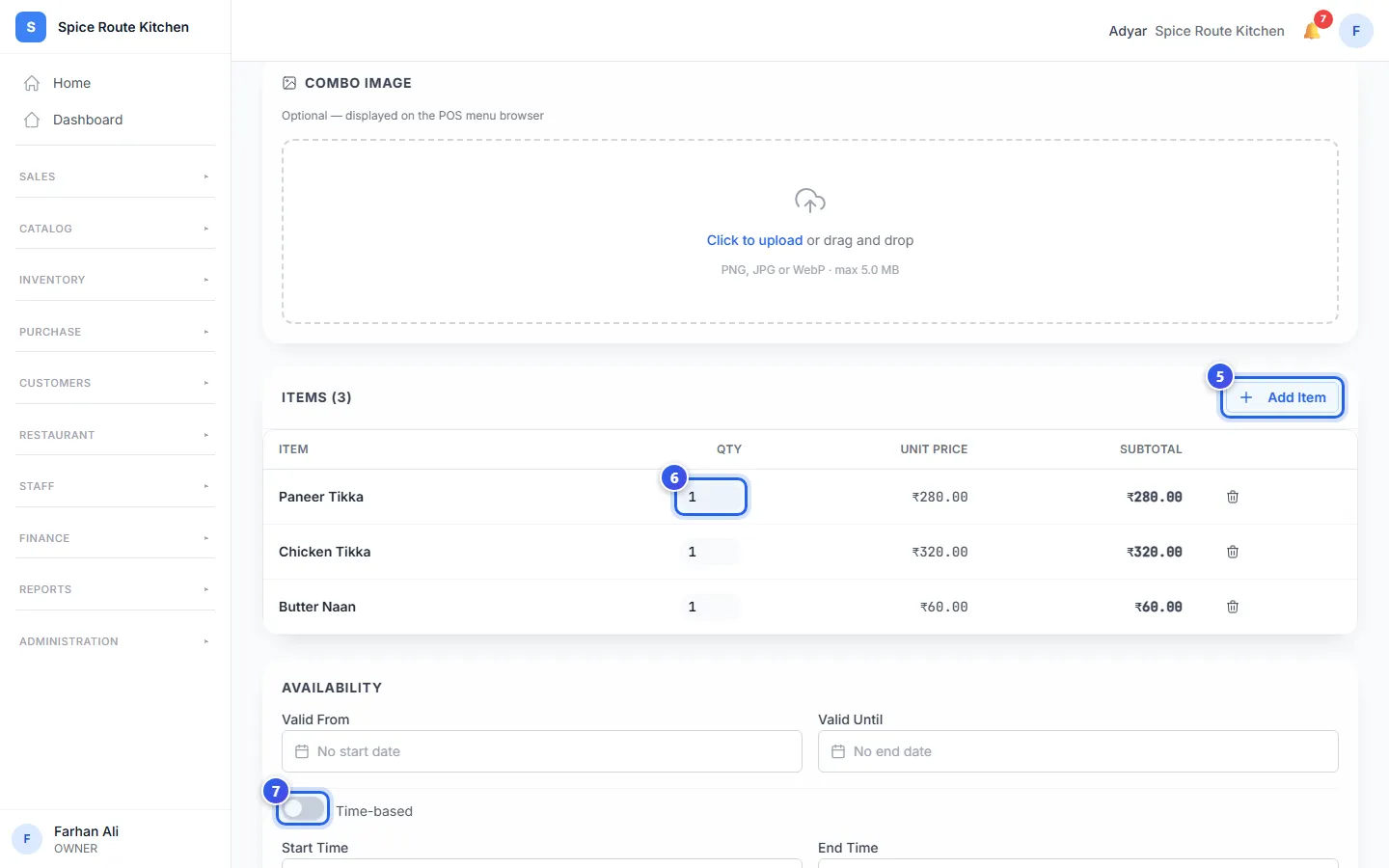
Task: Click Farhan Ali avatar in sidebar footer
Action: point(27,839)
